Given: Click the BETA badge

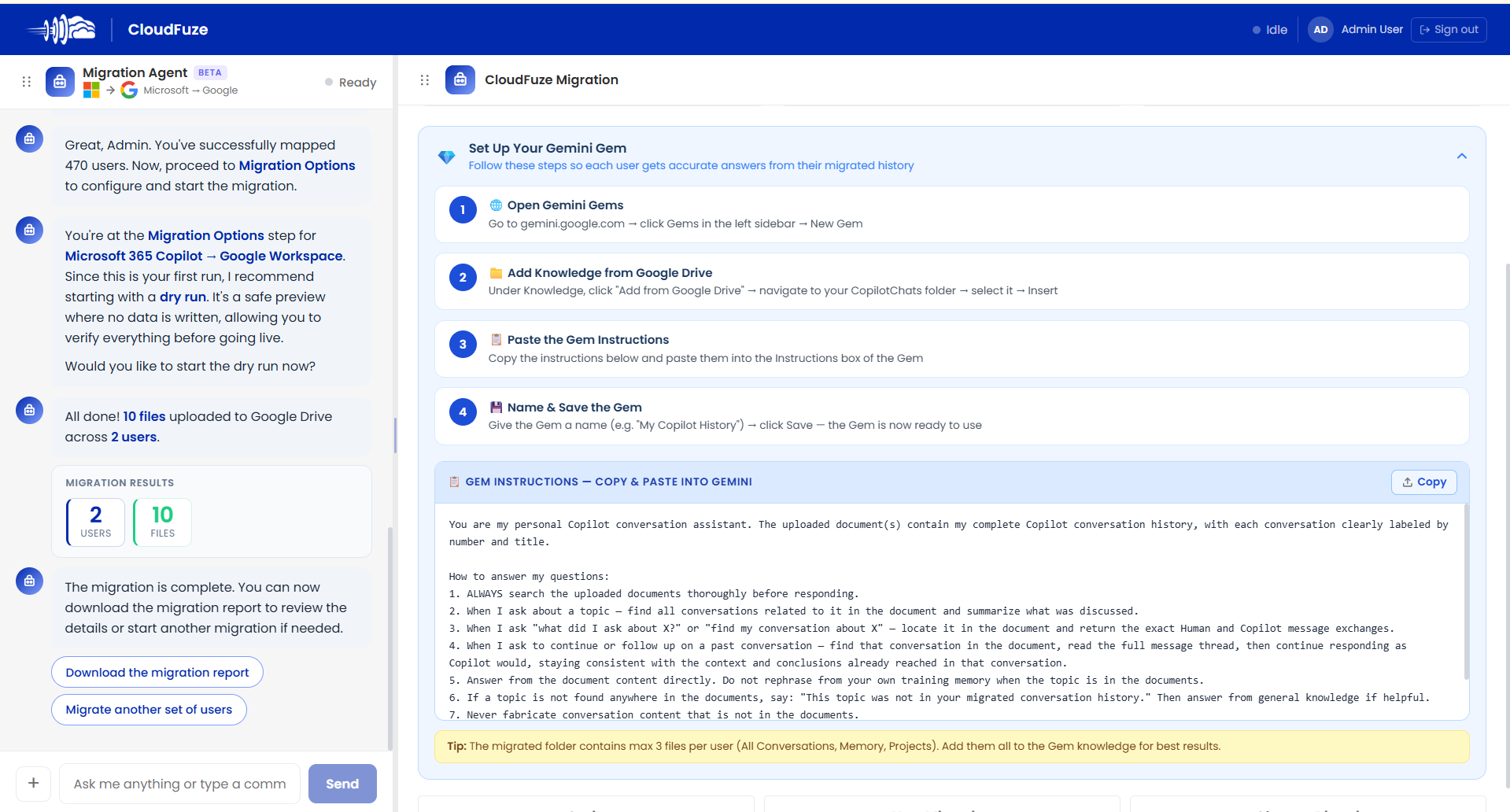Looking at the screenshot, I should click(210, 72).
